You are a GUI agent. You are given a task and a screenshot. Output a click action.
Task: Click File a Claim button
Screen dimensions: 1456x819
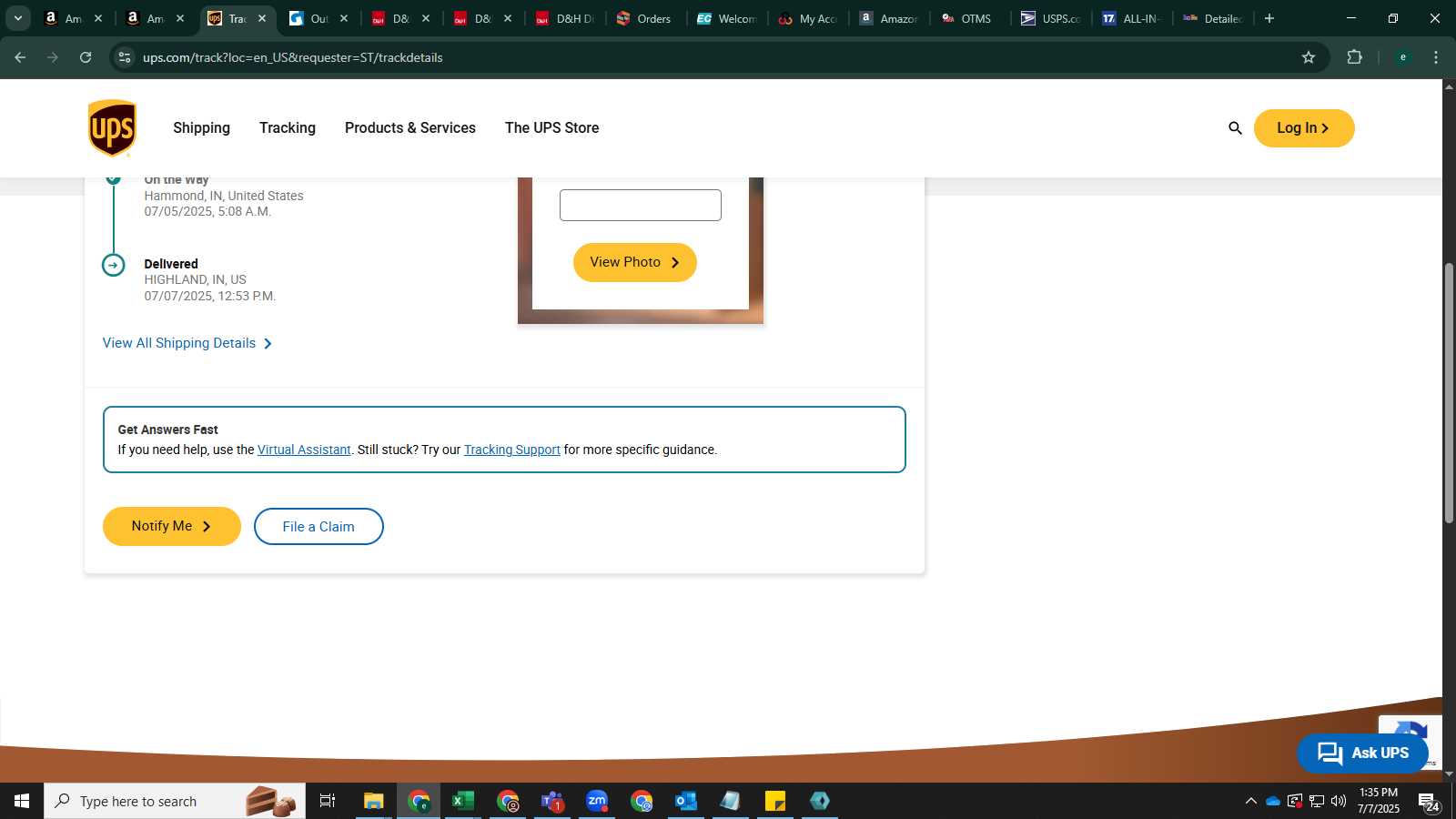tap(318, 527)
